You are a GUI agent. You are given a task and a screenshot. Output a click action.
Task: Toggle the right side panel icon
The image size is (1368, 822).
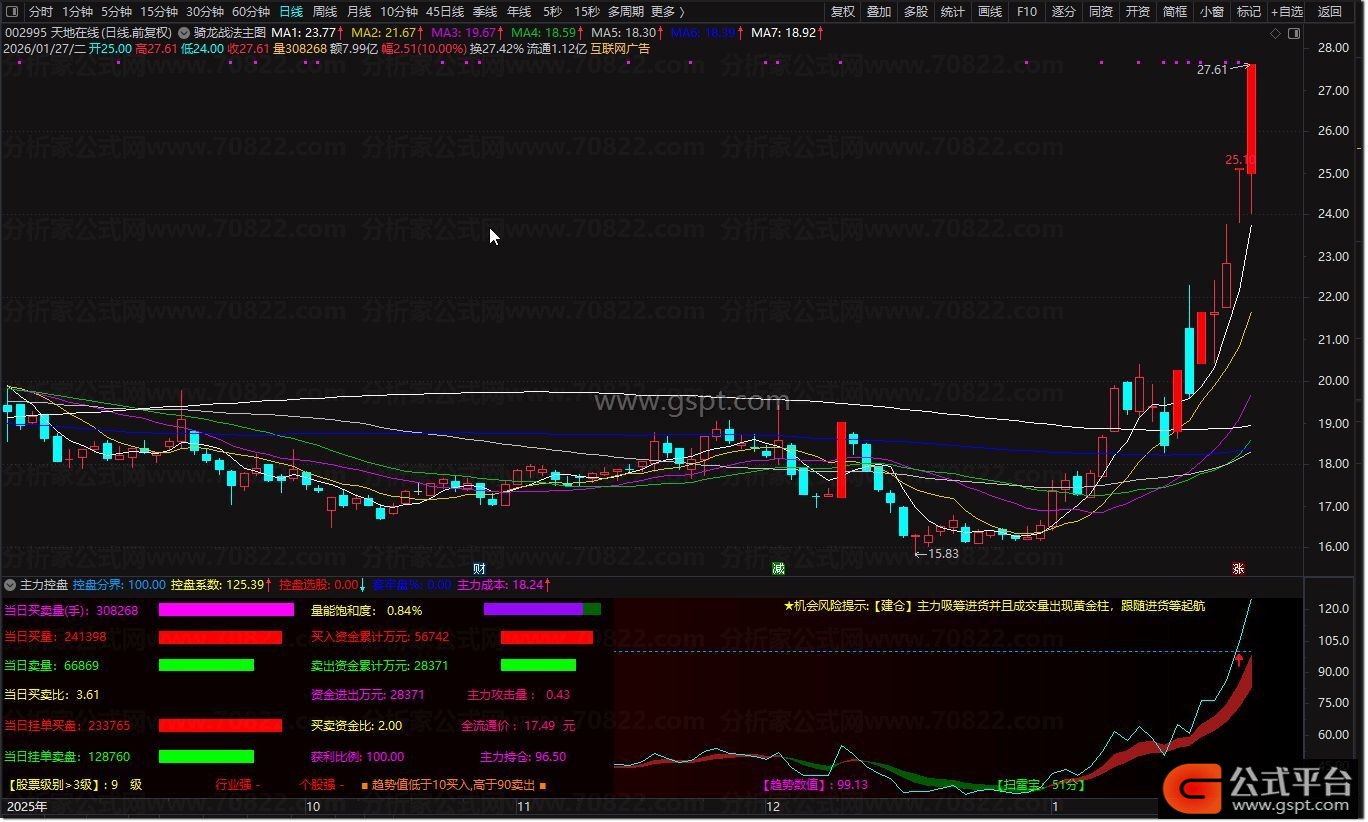(x=1293, y=33)
